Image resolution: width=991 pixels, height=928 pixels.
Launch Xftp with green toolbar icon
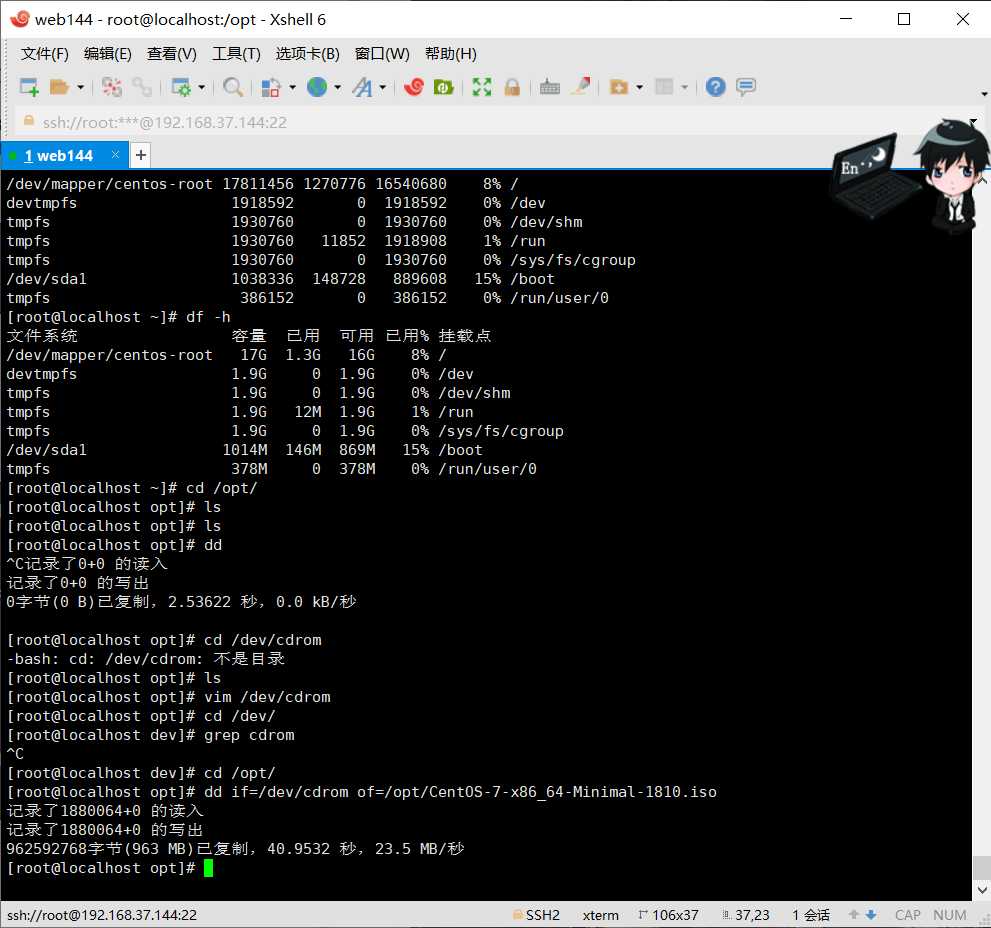click(x=444, y=87)
